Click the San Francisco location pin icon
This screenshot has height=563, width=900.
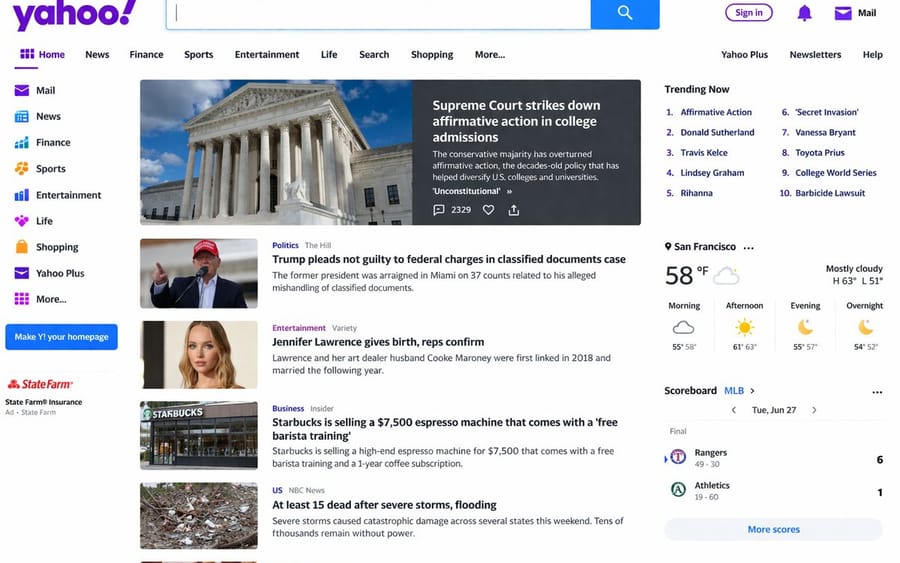pyautogui.click(x=668, y=246)
